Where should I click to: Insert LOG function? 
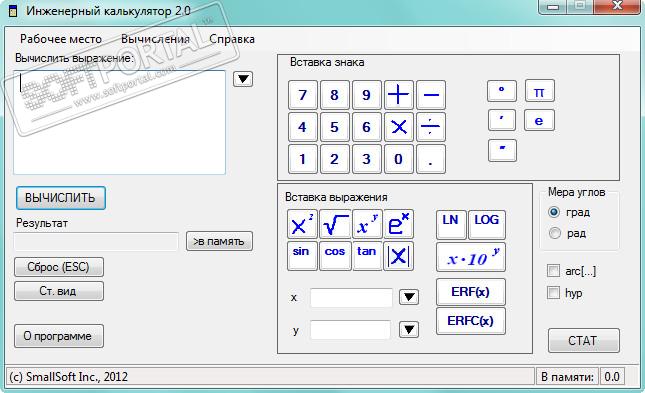pos(487,225)
